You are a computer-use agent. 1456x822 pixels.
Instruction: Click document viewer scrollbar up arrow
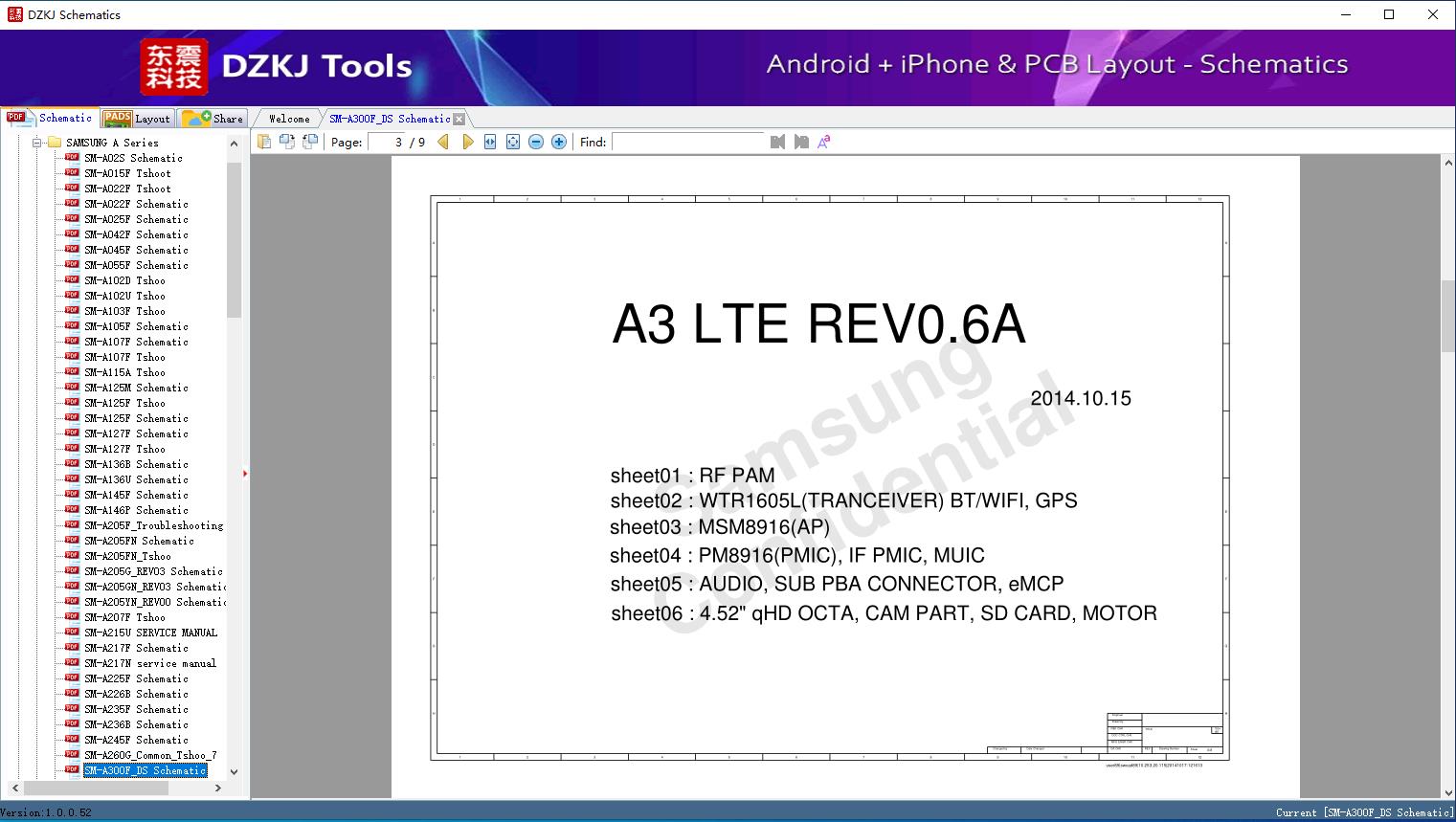pos(1448,165)
